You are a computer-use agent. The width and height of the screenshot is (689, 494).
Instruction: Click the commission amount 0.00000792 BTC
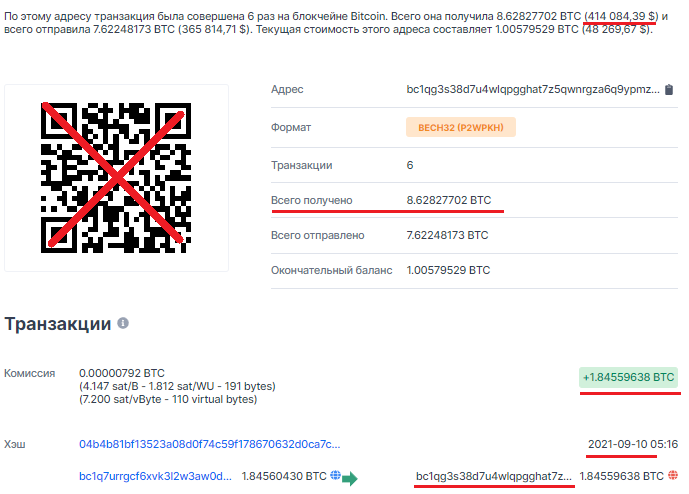pos(122,373)
